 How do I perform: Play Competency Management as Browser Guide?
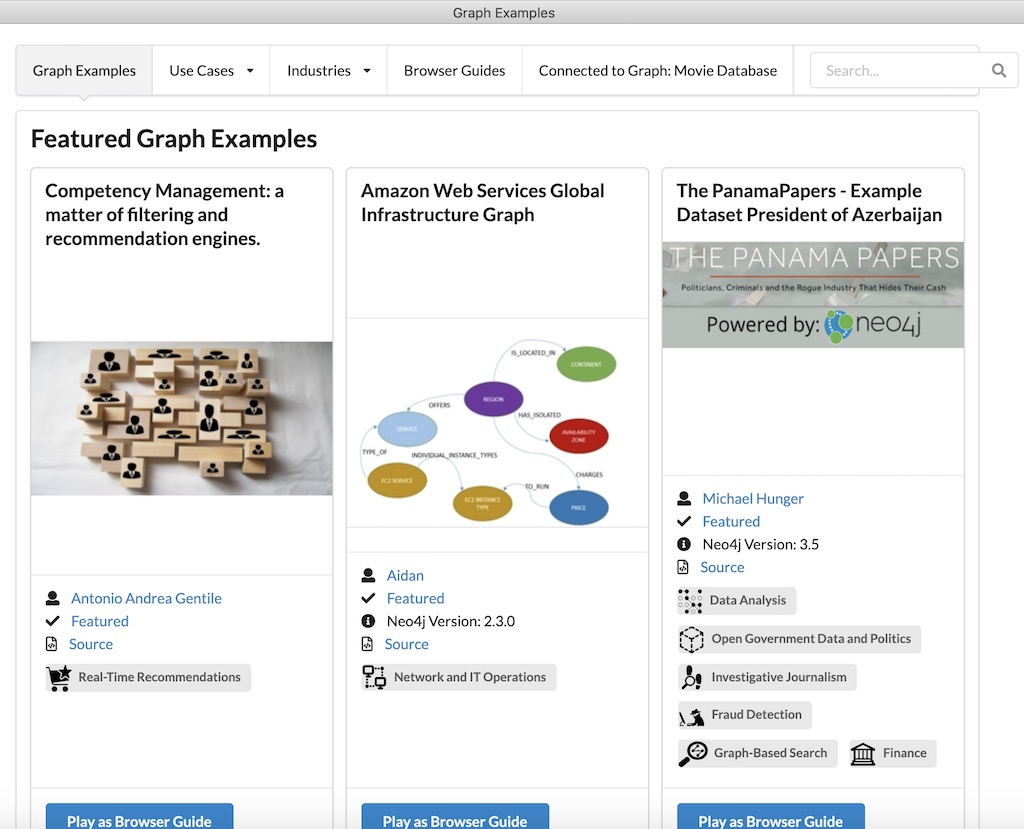[139, 819]
